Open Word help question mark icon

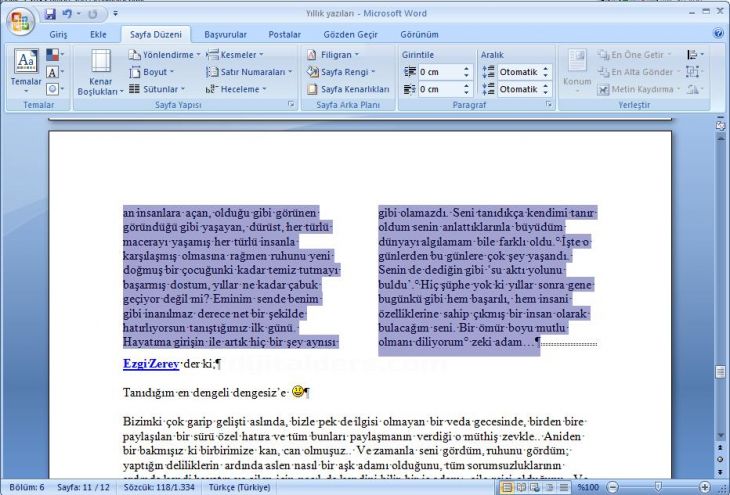718,34
